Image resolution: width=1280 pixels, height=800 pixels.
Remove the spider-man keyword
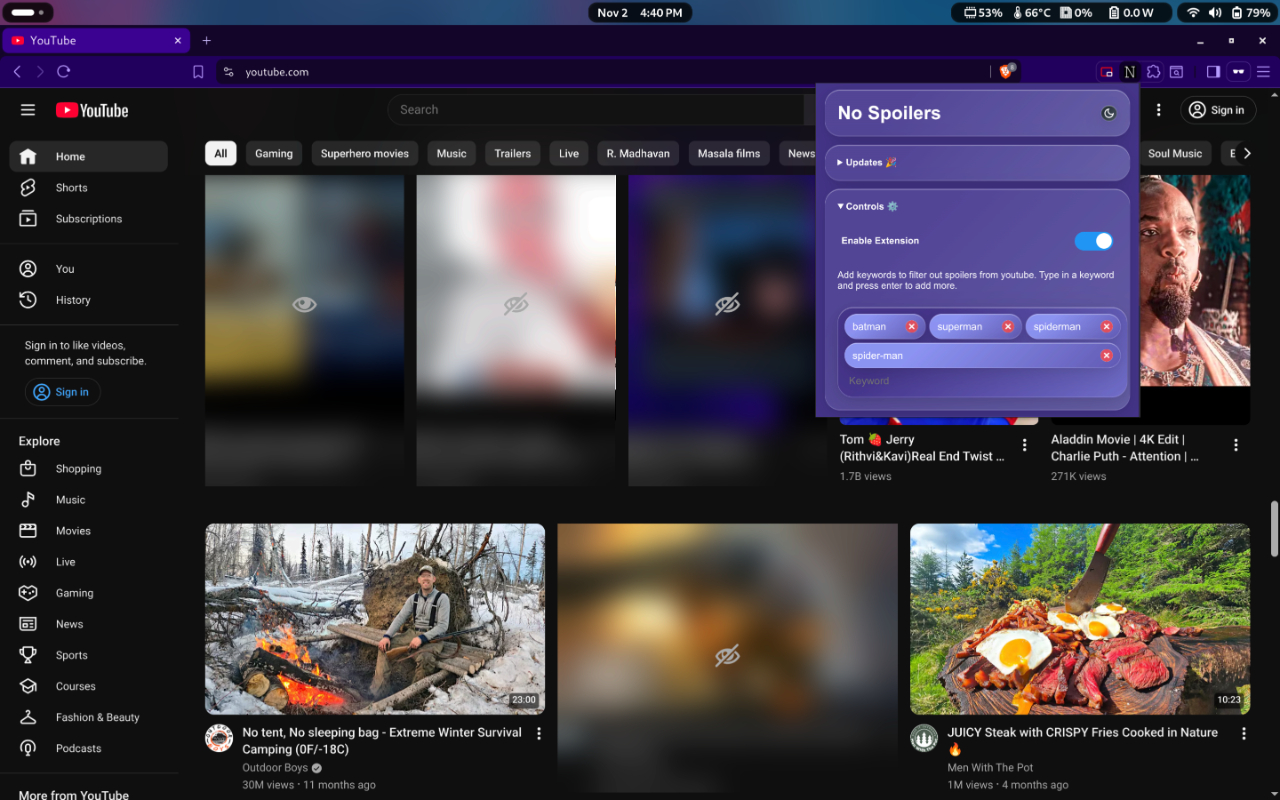pos(1106,356)
